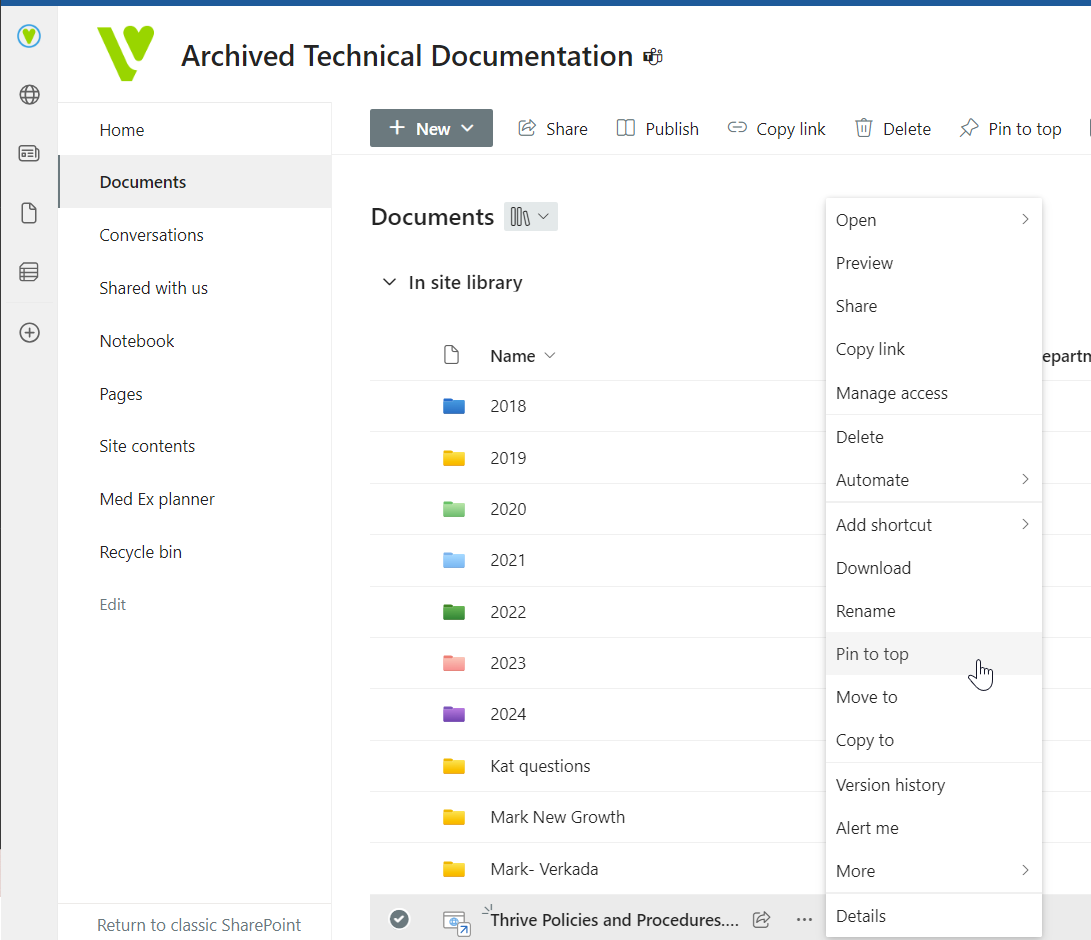This screenshot has height=940, width=1091.
Task: Open the 2018 folder
Action: pyautogui.click(x=508, y=406)
